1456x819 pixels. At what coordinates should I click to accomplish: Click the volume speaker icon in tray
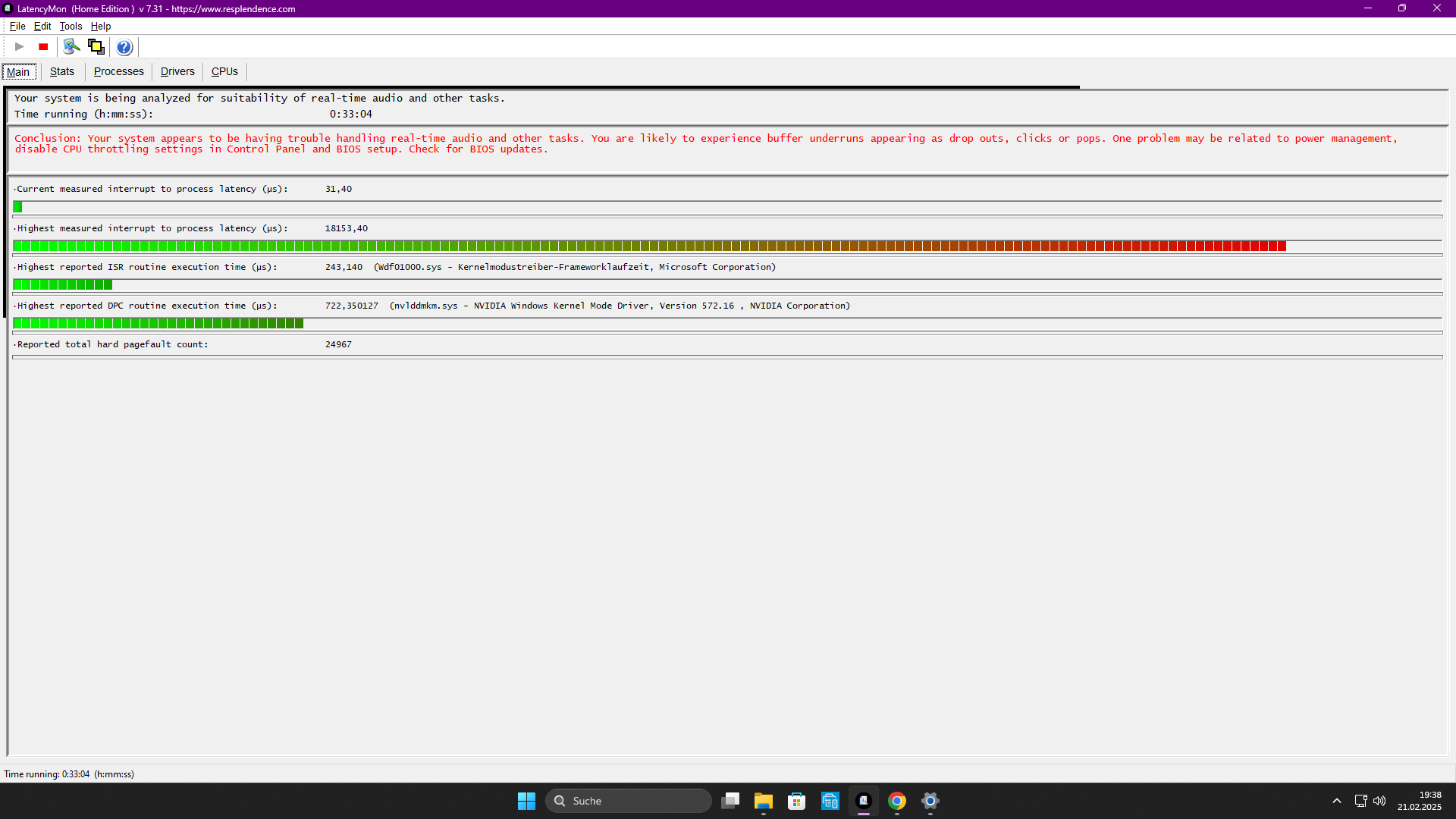pos(1379,801)
